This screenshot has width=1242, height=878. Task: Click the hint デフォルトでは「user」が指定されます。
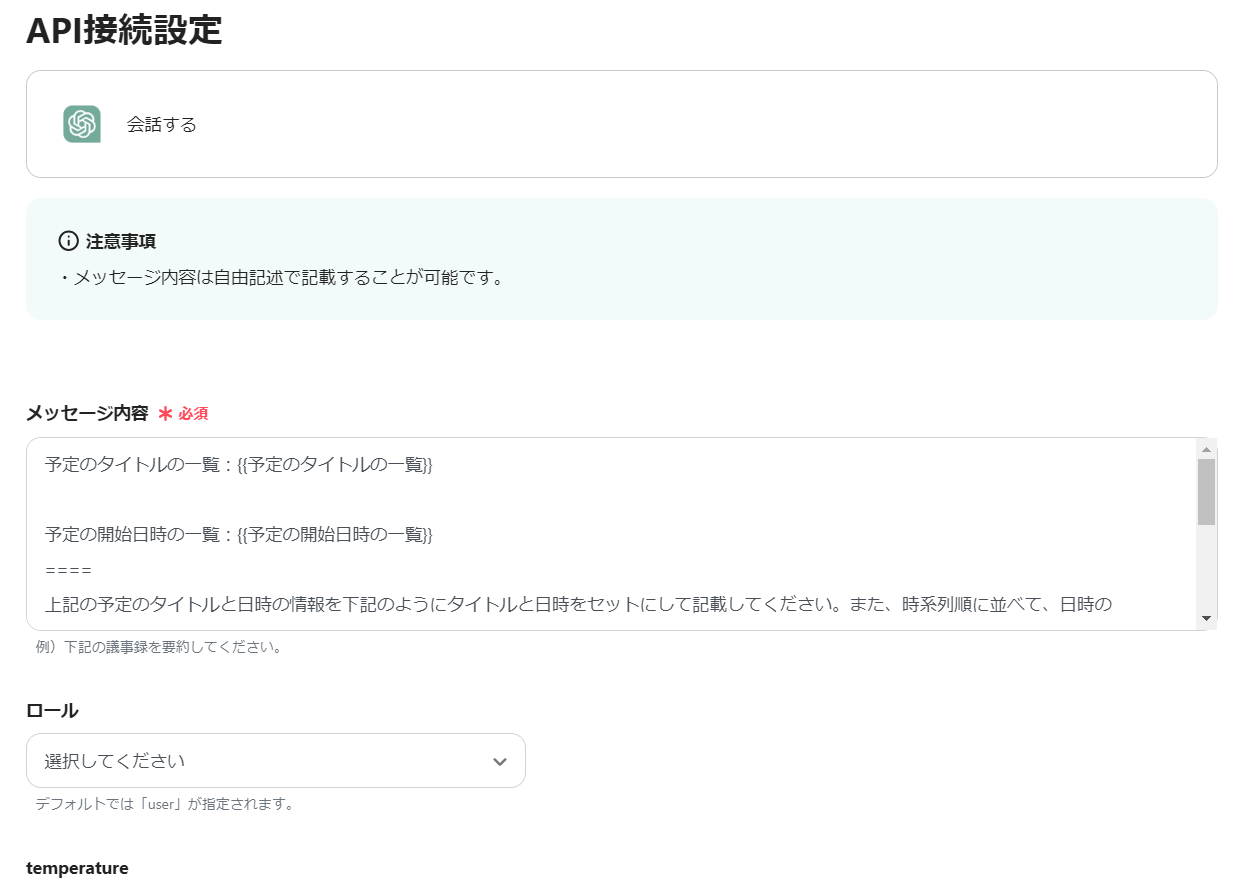pos(165,804)
